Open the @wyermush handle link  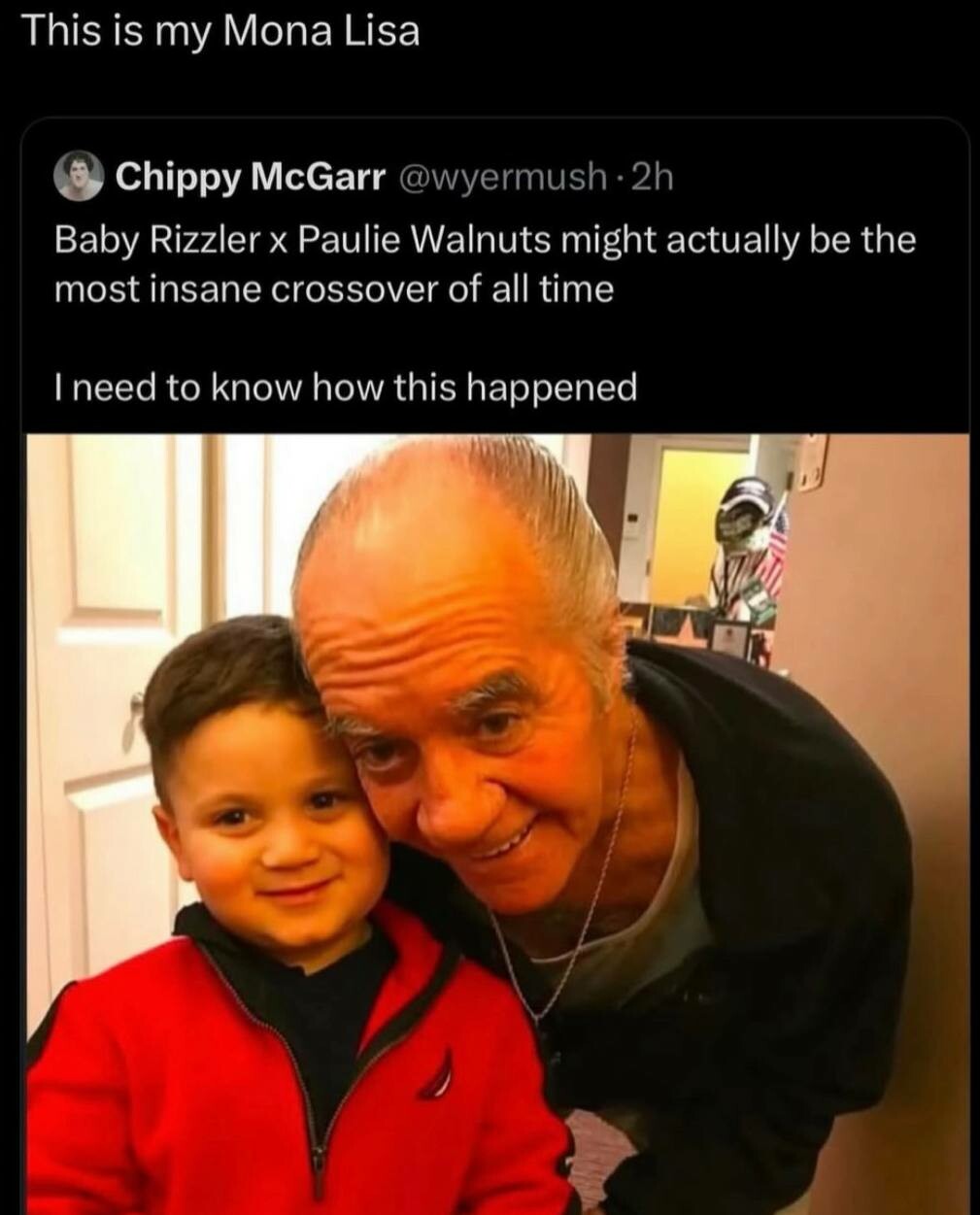pos(504,178)
